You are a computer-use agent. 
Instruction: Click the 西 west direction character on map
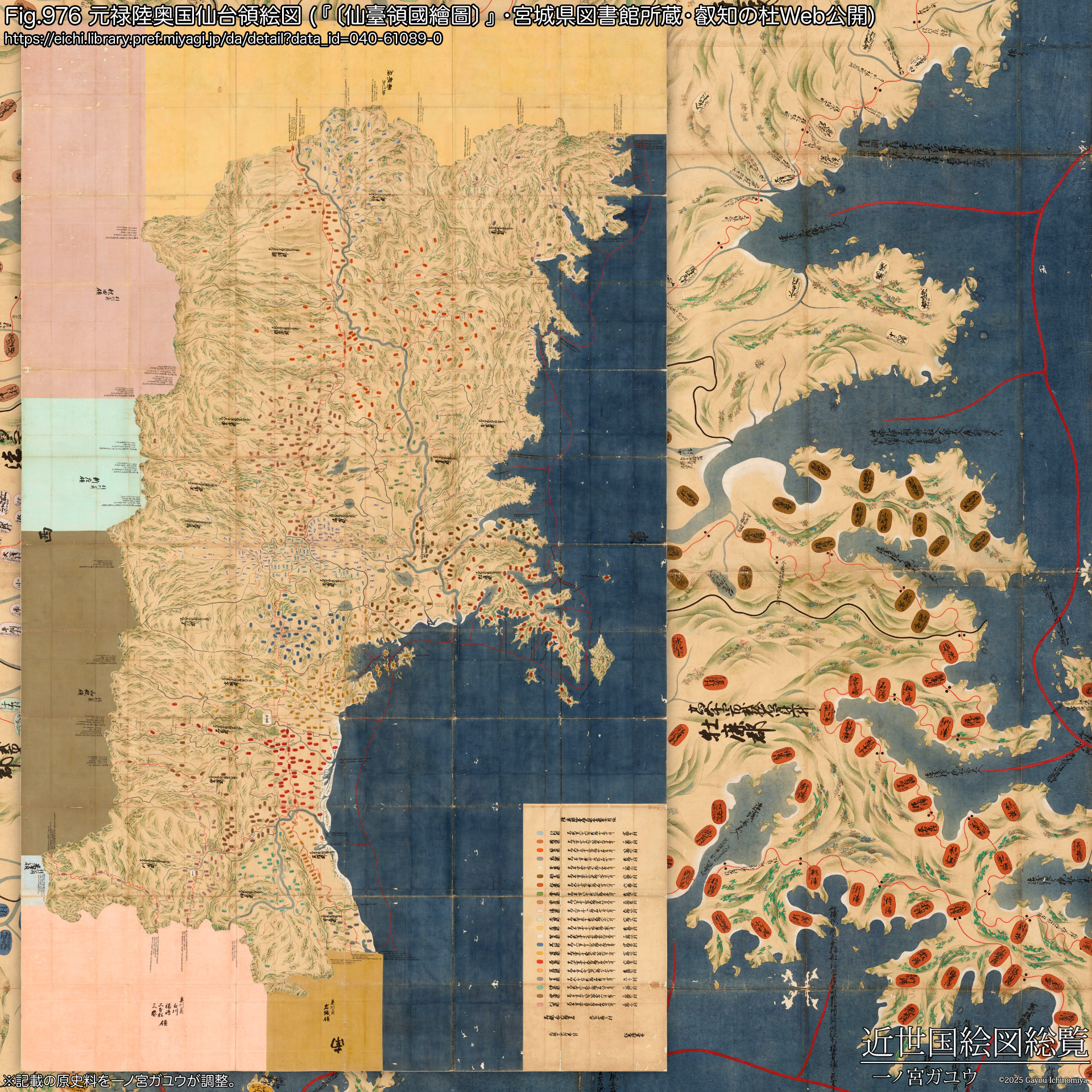tap(44, 534)
